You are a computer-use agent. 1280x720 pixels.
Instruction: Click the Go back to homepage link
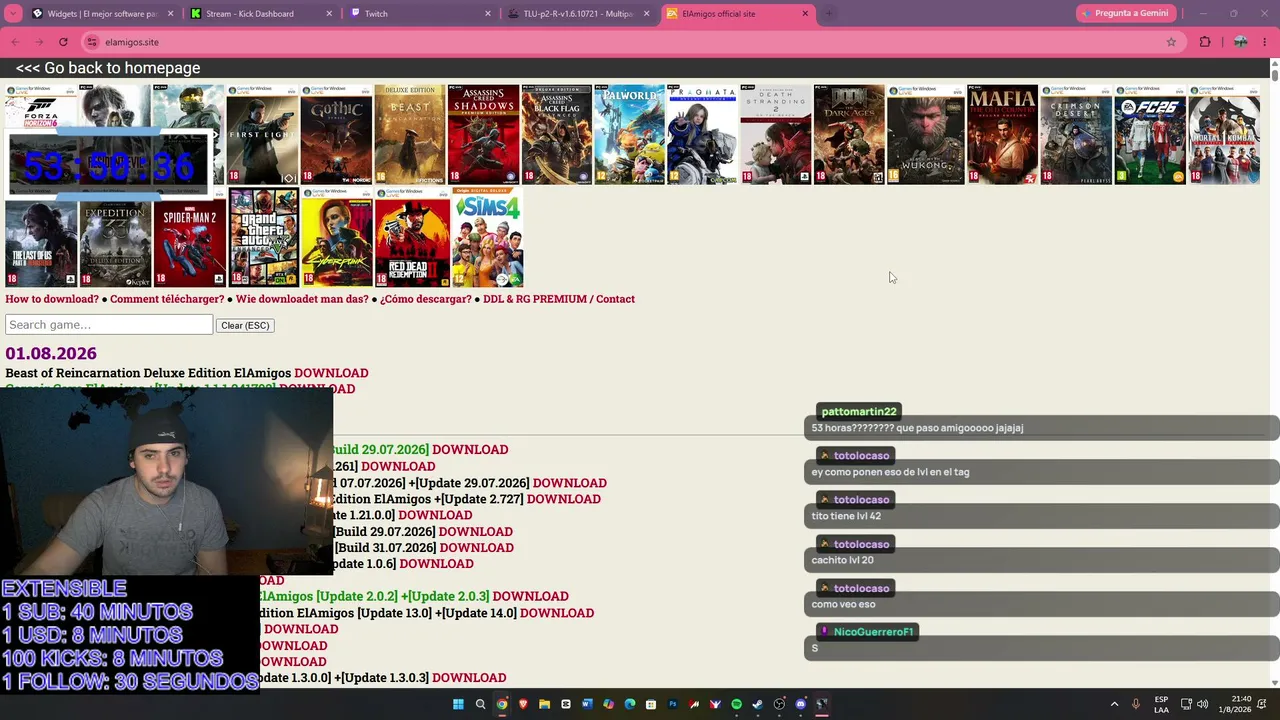click(108, 68)
